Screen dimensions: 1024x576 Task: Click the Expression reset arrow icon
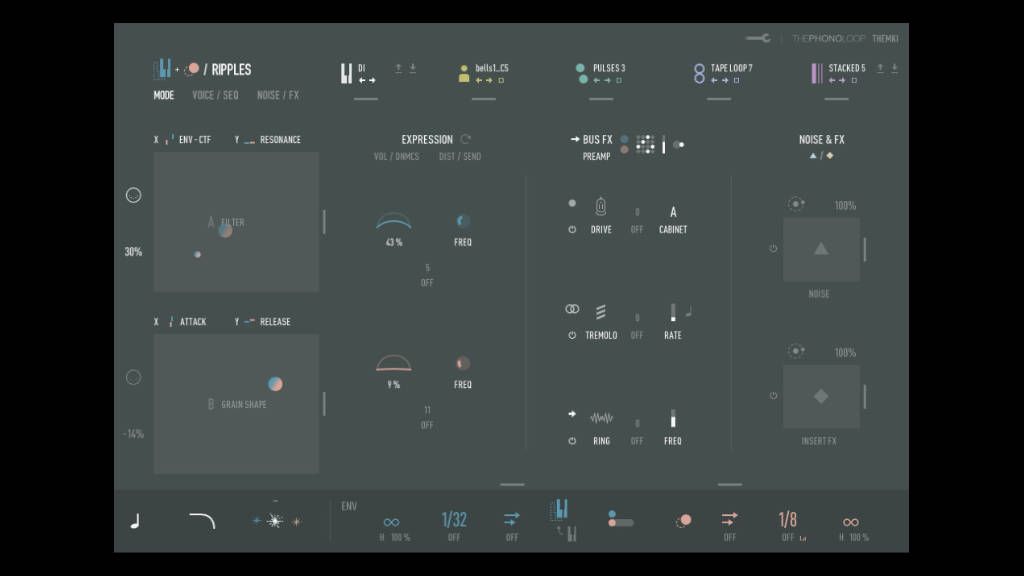click(x=466, y=140)
